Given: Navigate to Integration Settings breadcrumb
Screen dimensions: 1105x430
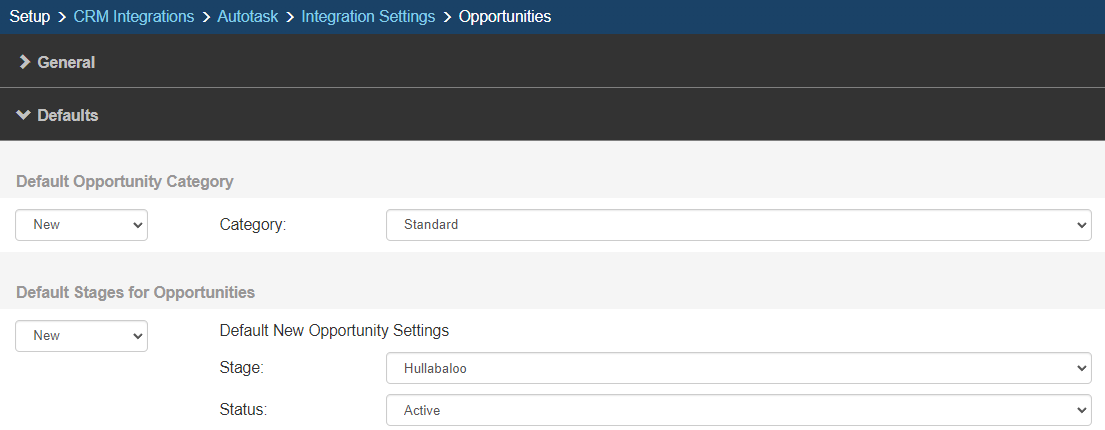Looking at the screenshot, I should coord(368,16).
